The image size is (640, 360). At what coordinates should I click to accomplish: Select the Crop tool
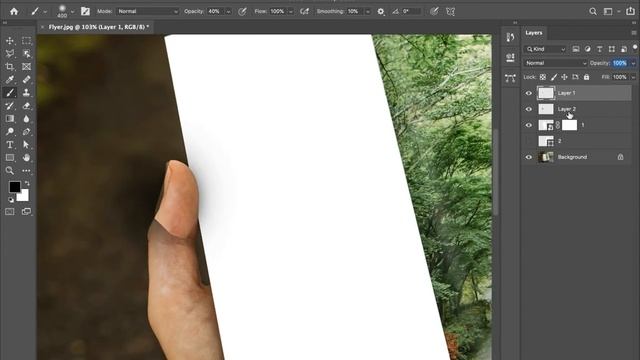point(10,67)
